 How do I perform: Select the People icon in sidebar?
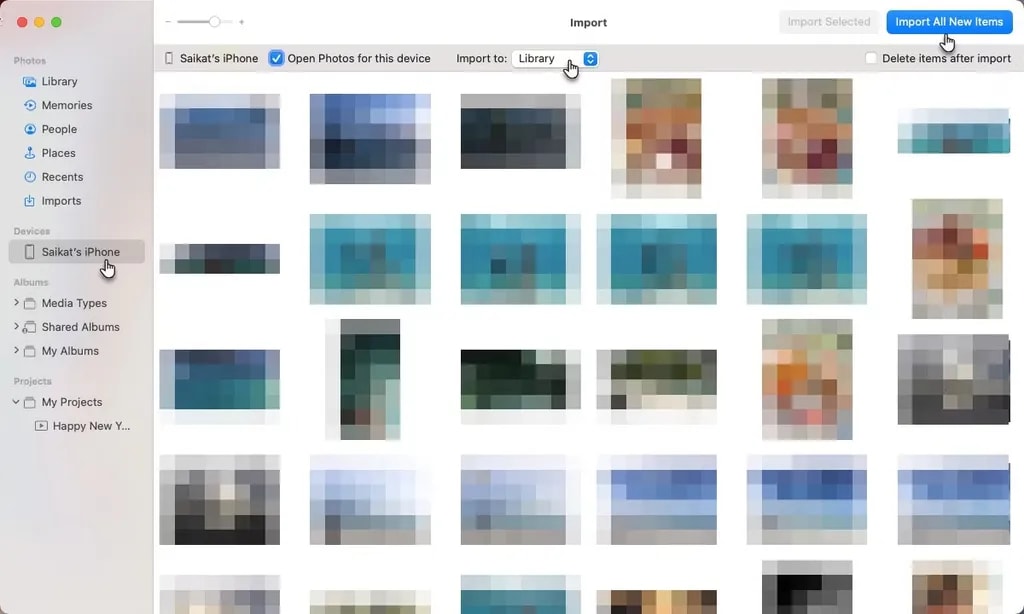(x=30, y=129)
